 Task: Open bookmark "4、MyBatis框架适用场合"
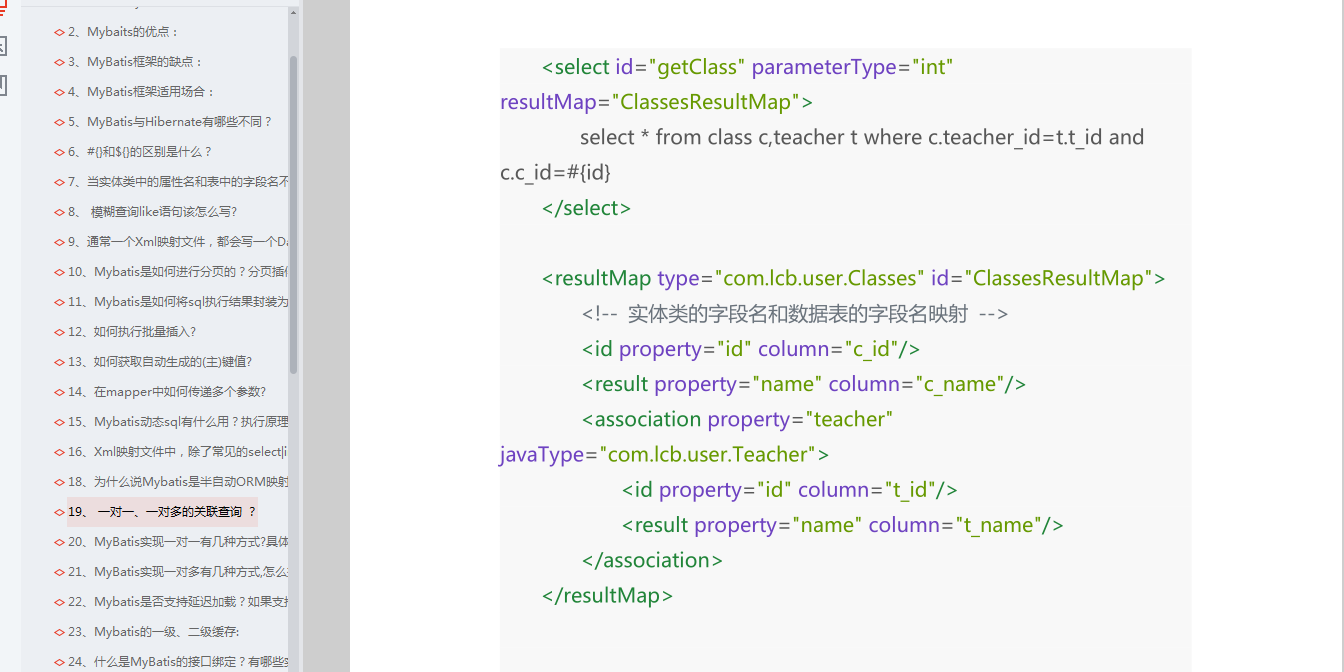tap(142, 92)
